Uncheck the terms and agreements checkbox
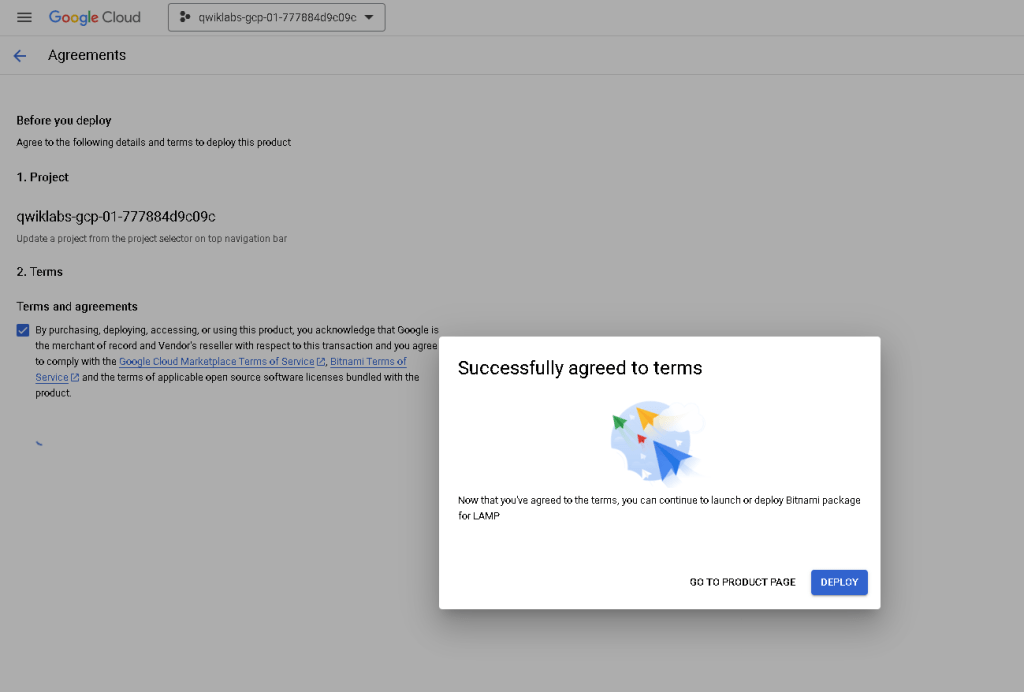 [x=23, y=330]
